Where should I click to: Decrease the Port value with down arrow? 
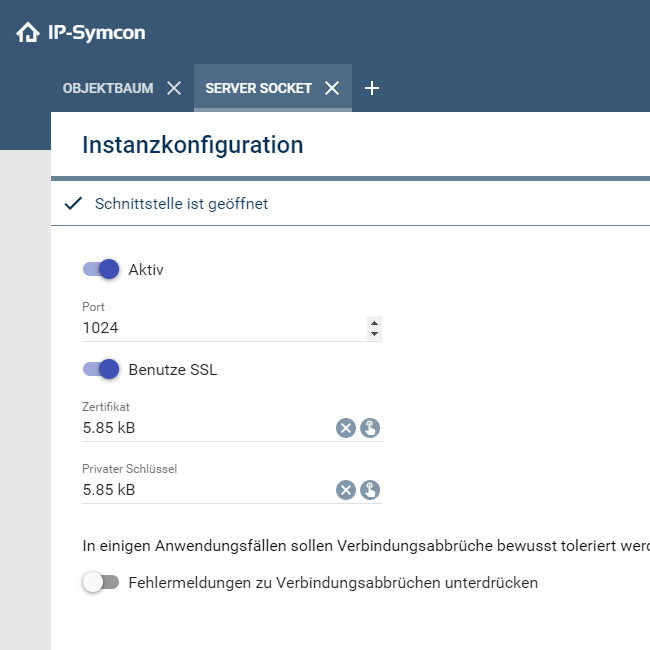pyautogui.click(x=374, y=333)
